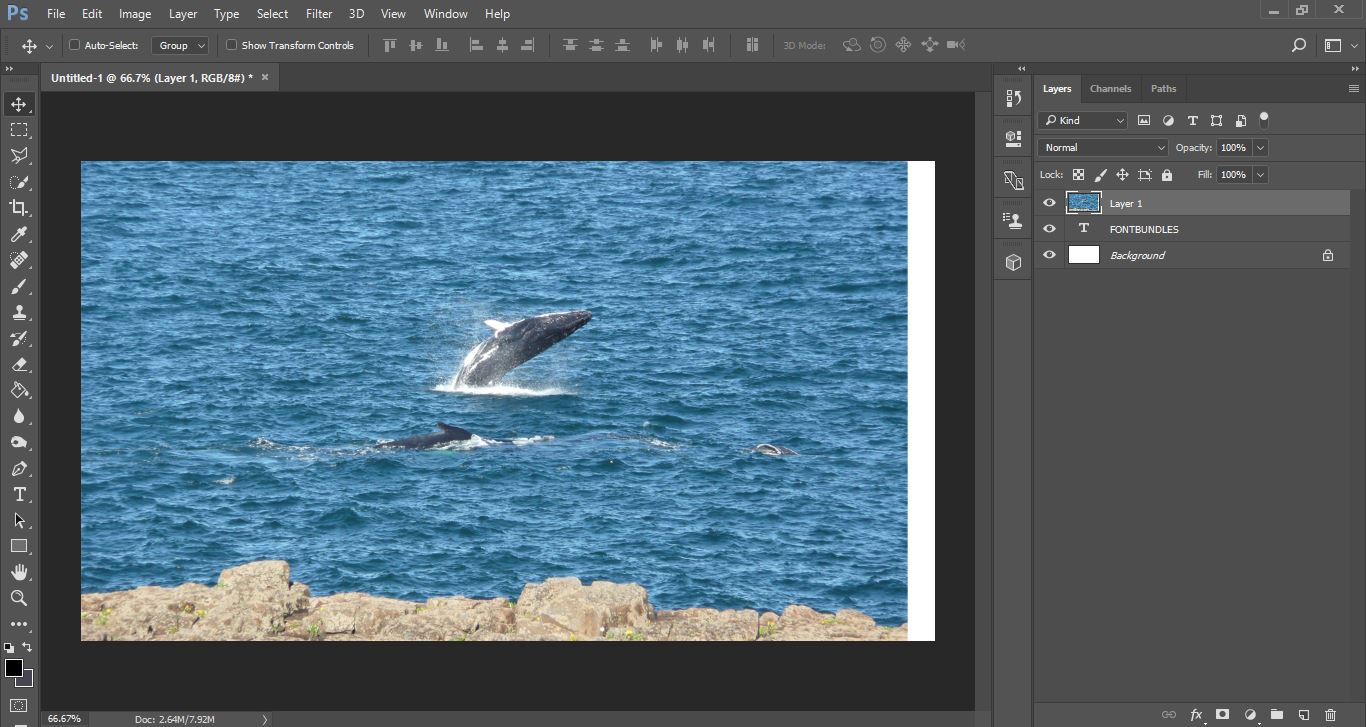Open the Normal blend mode dropdown
The image size is (1366, 727).
(x=1102, y=147)
